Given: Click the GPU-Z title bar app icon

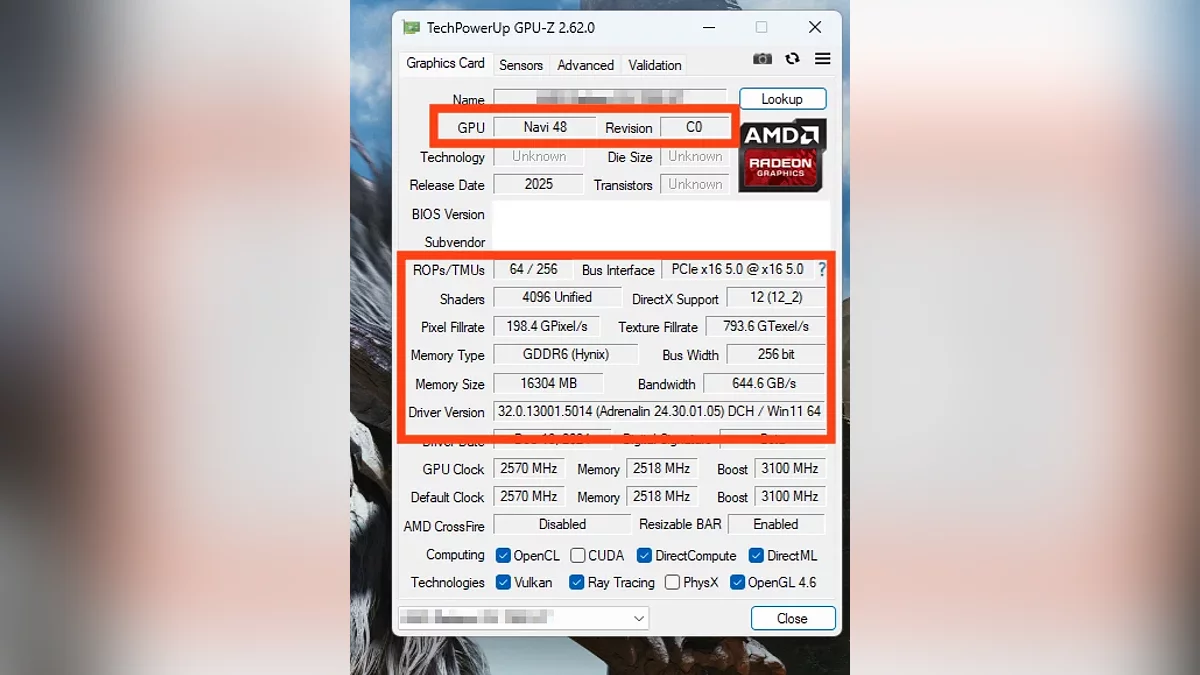Looking at the screenshot, I should [x=410, y=28].
